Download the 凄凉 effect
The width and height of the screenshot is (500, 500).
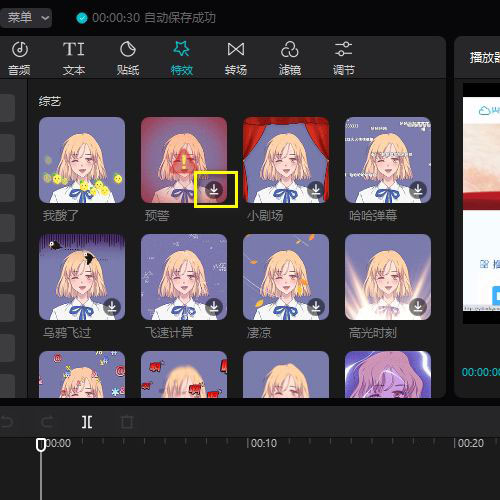(x=316, y=307)
